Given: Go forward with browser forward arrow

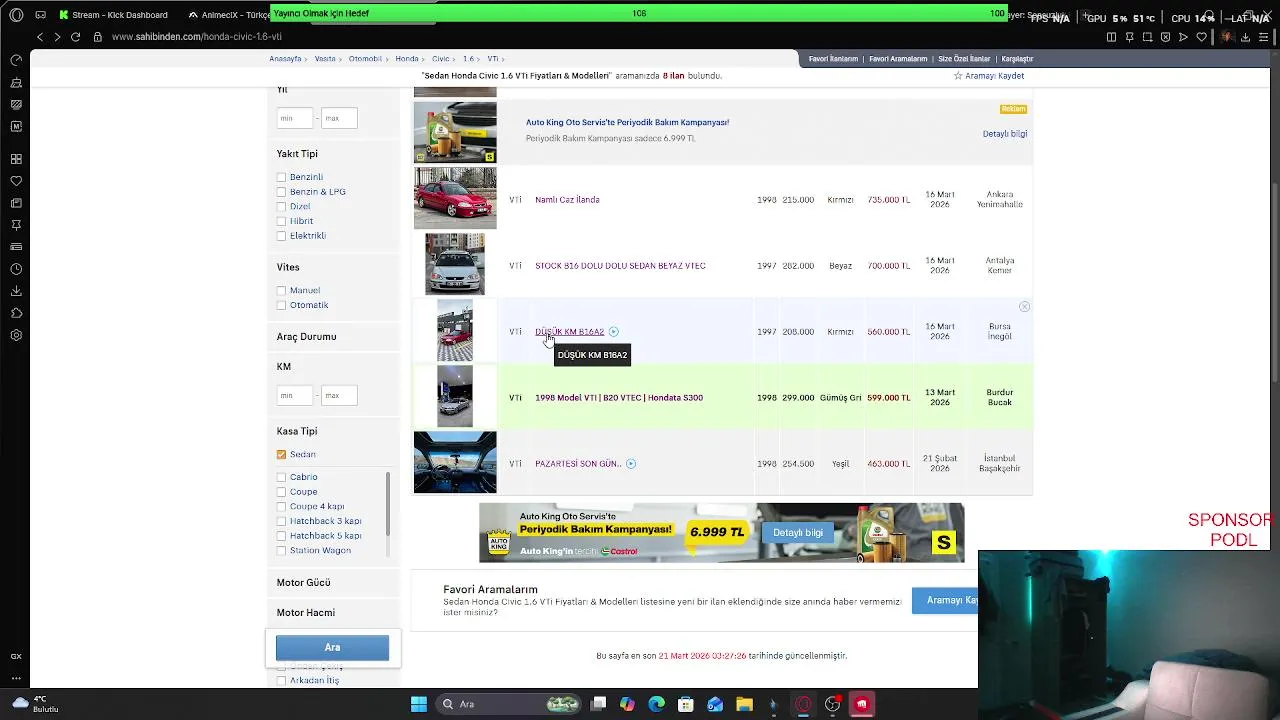Looking at the screenshot, I should click(57, 37).
